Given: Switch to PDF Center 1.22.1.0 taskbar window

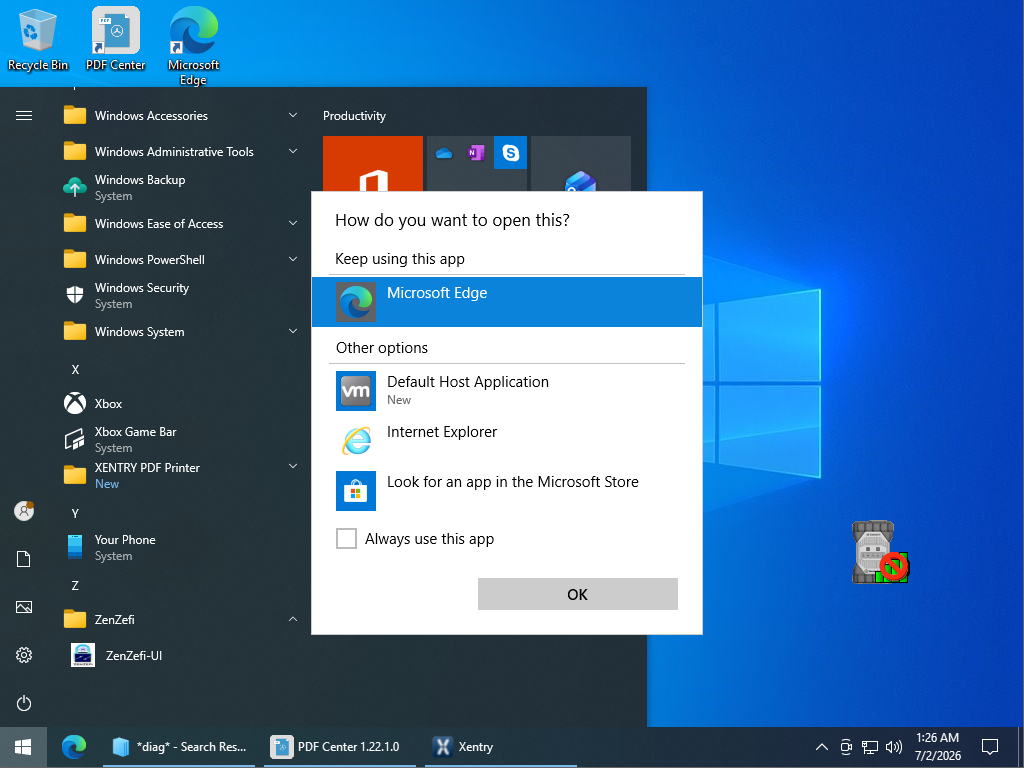Looking at the screenshot, I should [340, 746].
